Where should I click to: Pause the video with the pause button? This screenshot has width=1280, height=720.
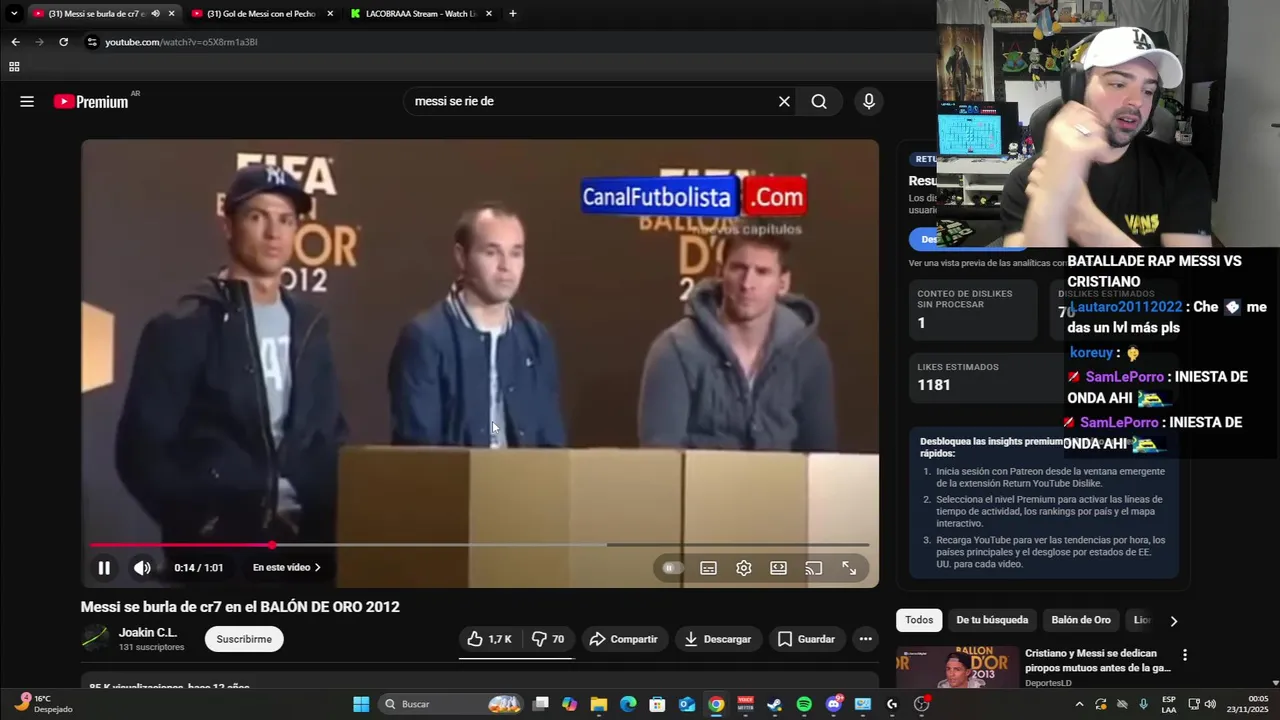point(104,568)
